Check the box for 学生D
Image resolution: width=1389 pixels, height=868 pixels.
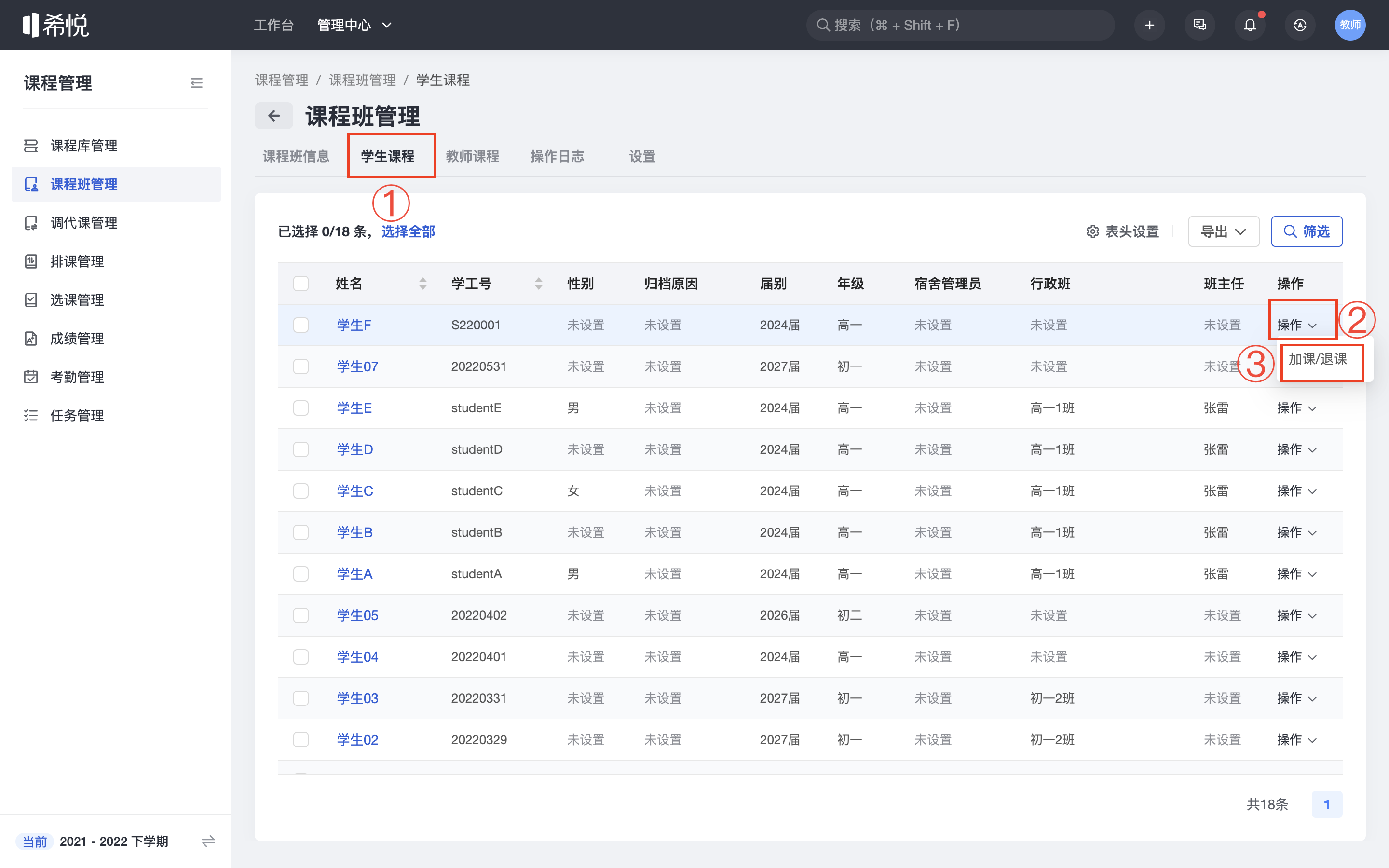[x=301, y=449]
